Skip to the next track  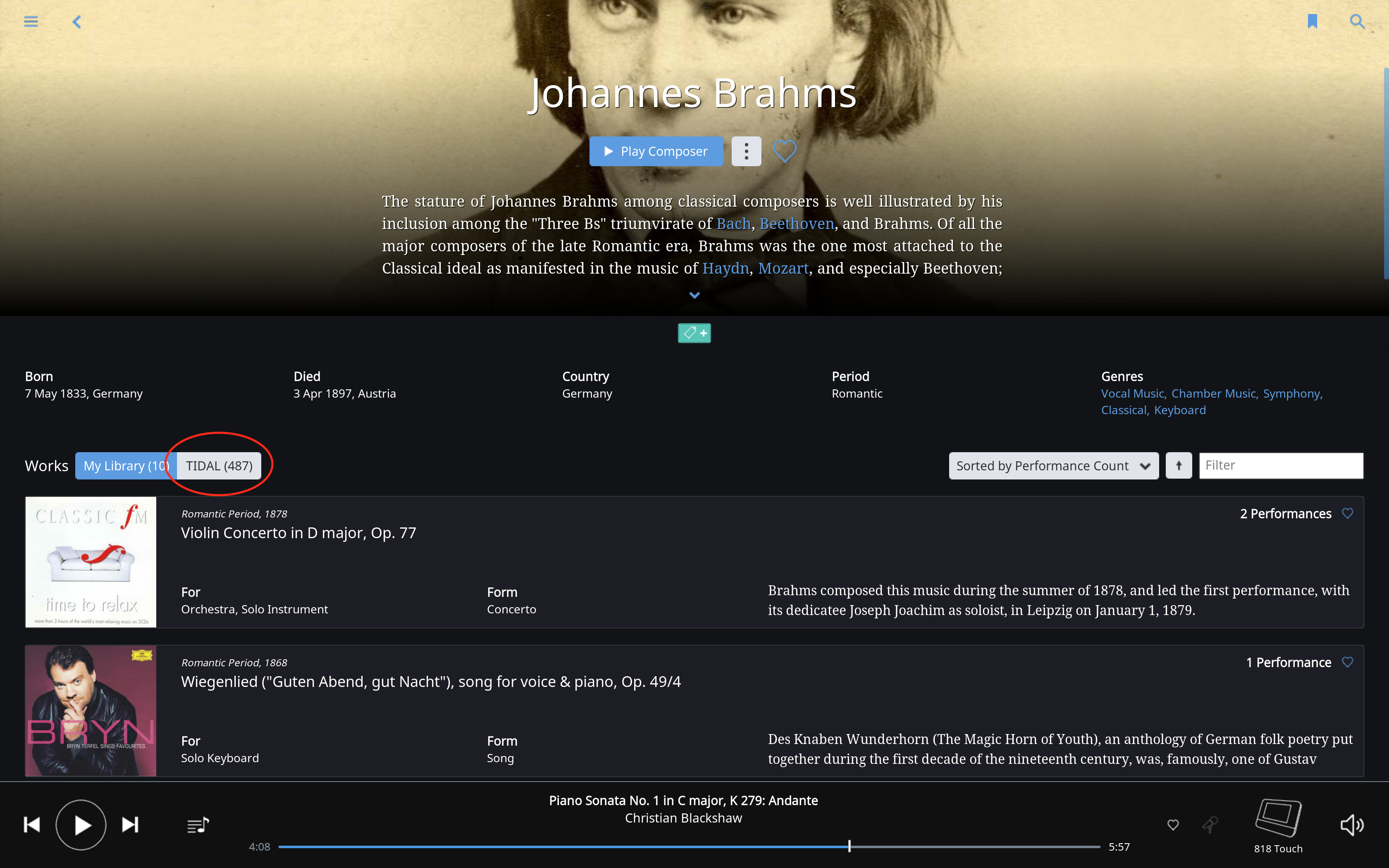[x=130, y=825]
